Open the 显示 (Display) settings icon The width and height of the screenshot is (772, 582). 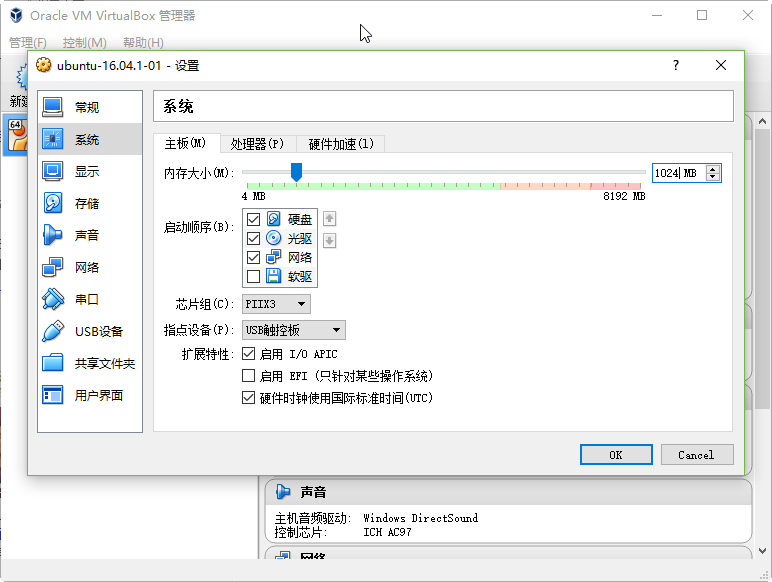pyautogui.click(x=53, y=171)
